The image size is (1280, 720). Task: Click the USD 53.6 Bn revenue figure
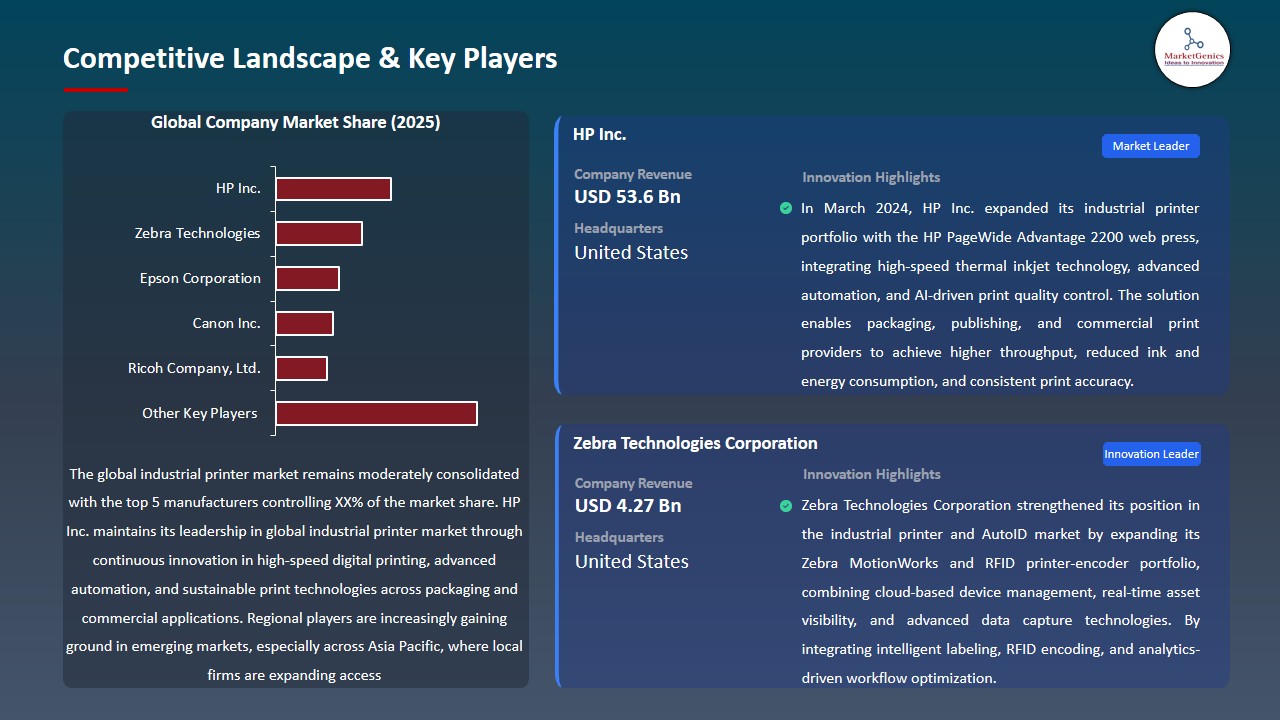(x=627, y=197)
